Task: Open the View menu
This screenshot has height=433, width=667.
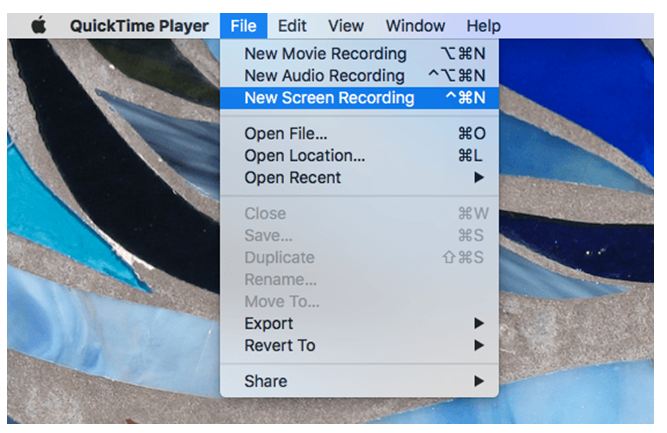Action: 345,26
